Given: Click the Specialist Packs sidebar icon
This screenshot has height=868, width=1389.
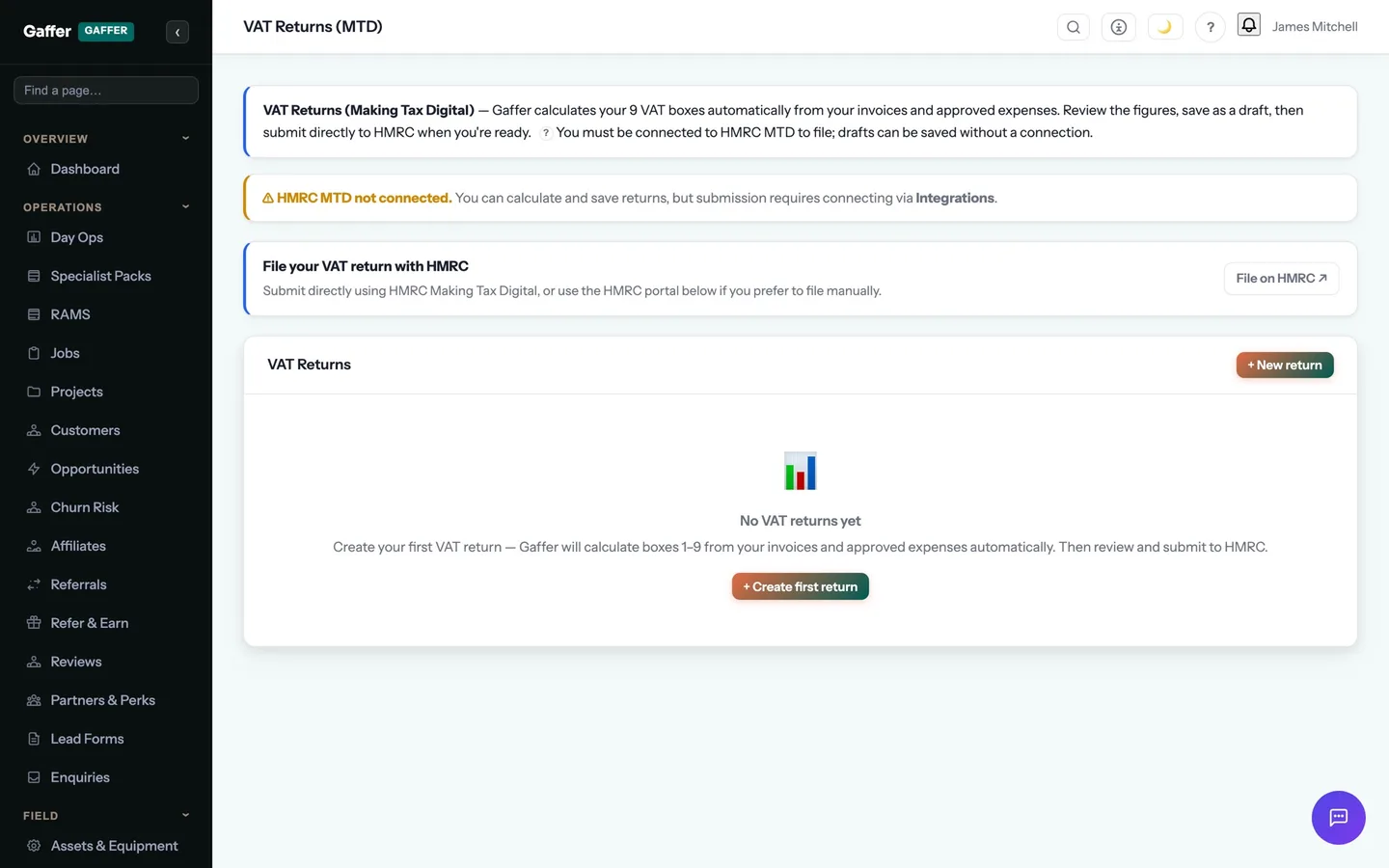Looking at the screenshot, I should pos(34,276).
